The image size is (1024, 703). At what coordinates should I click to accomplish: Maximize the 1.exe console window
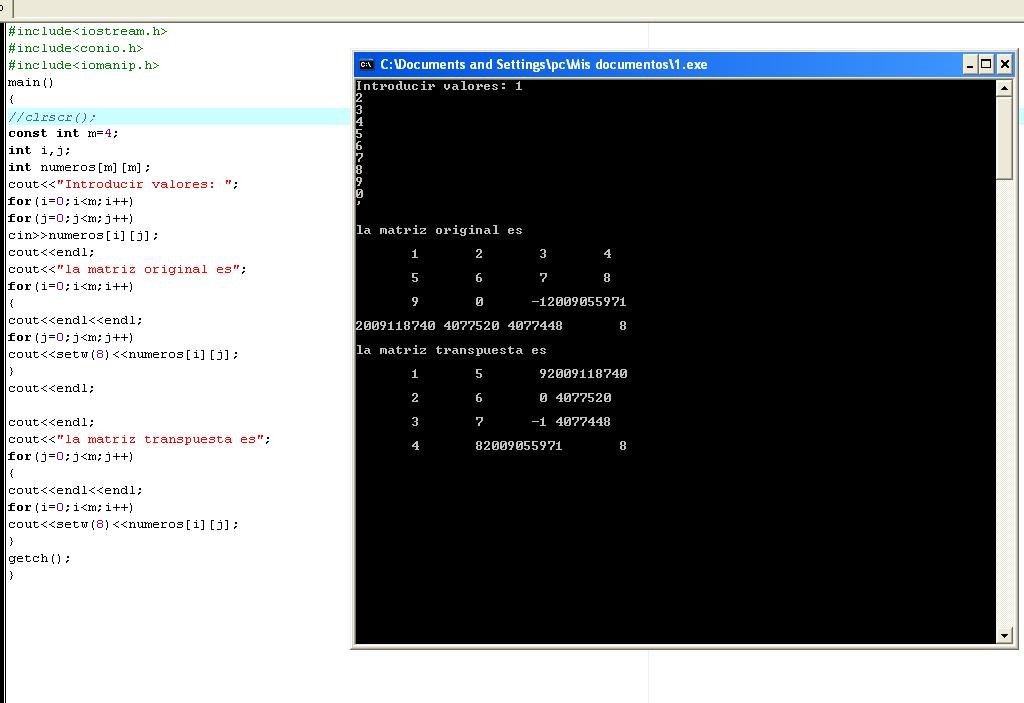coord(986,64)
